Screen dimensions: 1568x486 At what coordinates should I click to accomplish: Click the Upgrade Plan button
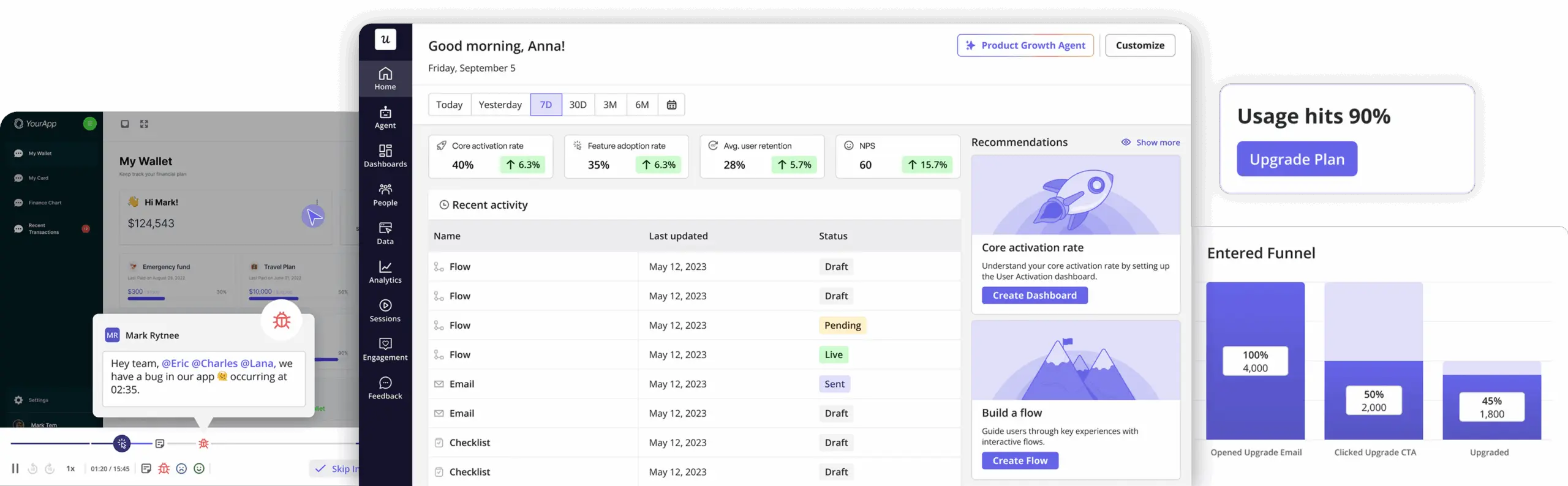tap(1297, 159)
